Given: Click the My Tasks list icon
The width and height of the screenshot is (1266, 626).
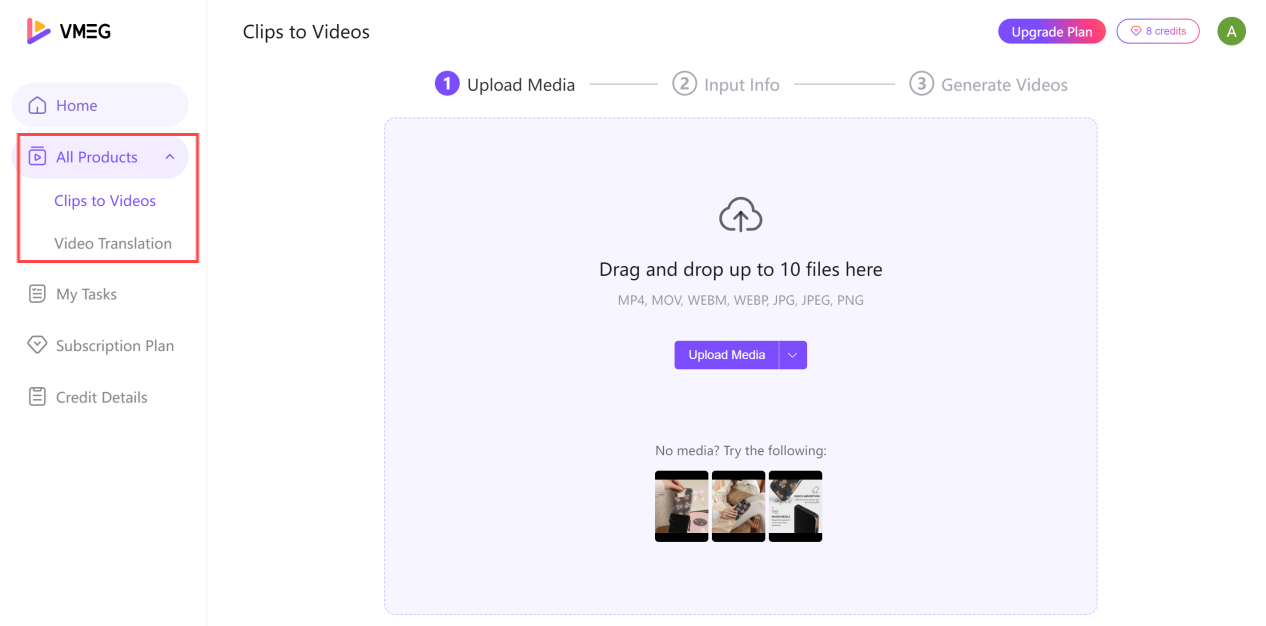Looking at the screenshot, I should pos(38,294).
